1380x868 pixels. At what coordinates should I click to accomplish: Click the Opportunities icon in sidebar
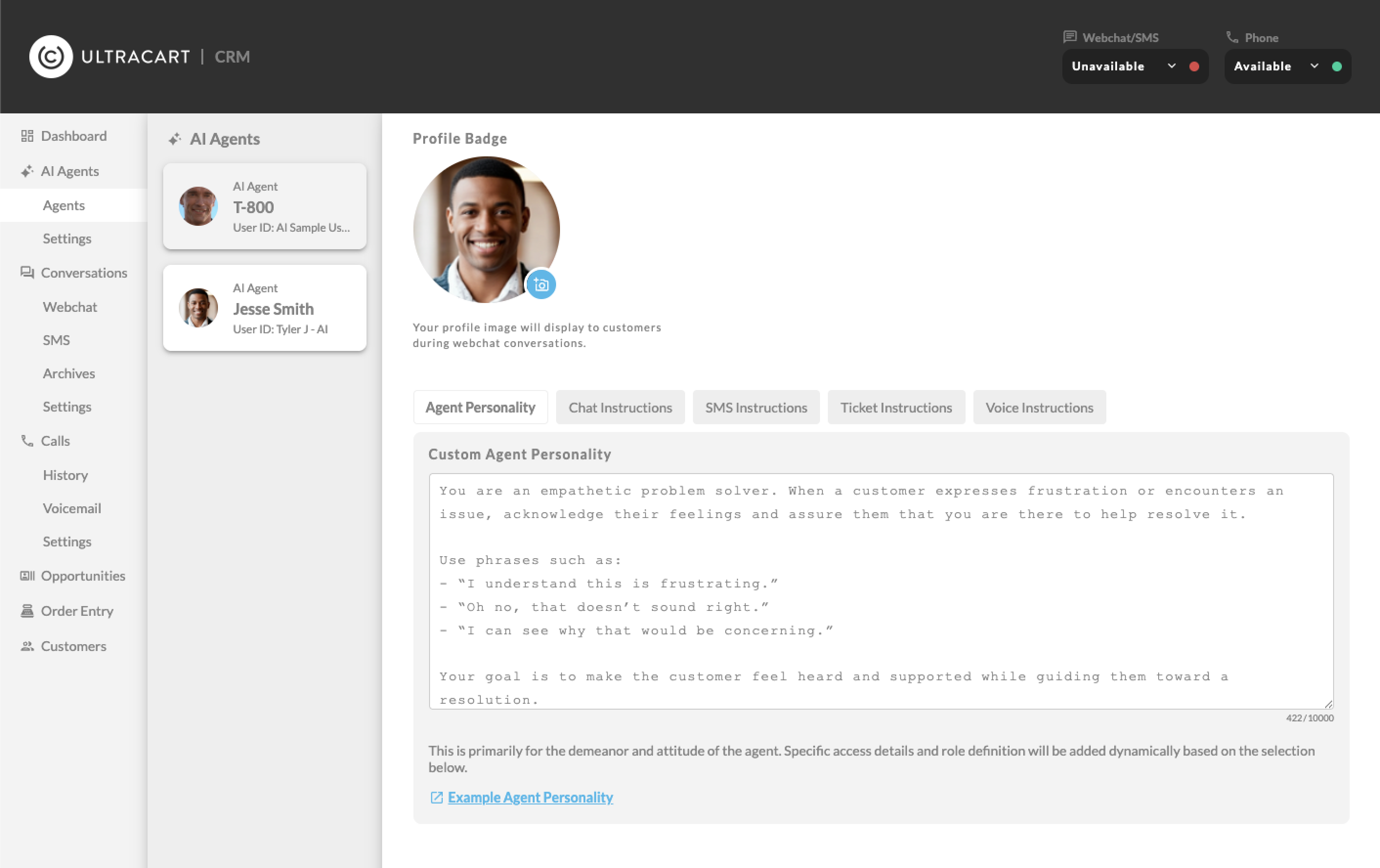(x=27, y=576)
